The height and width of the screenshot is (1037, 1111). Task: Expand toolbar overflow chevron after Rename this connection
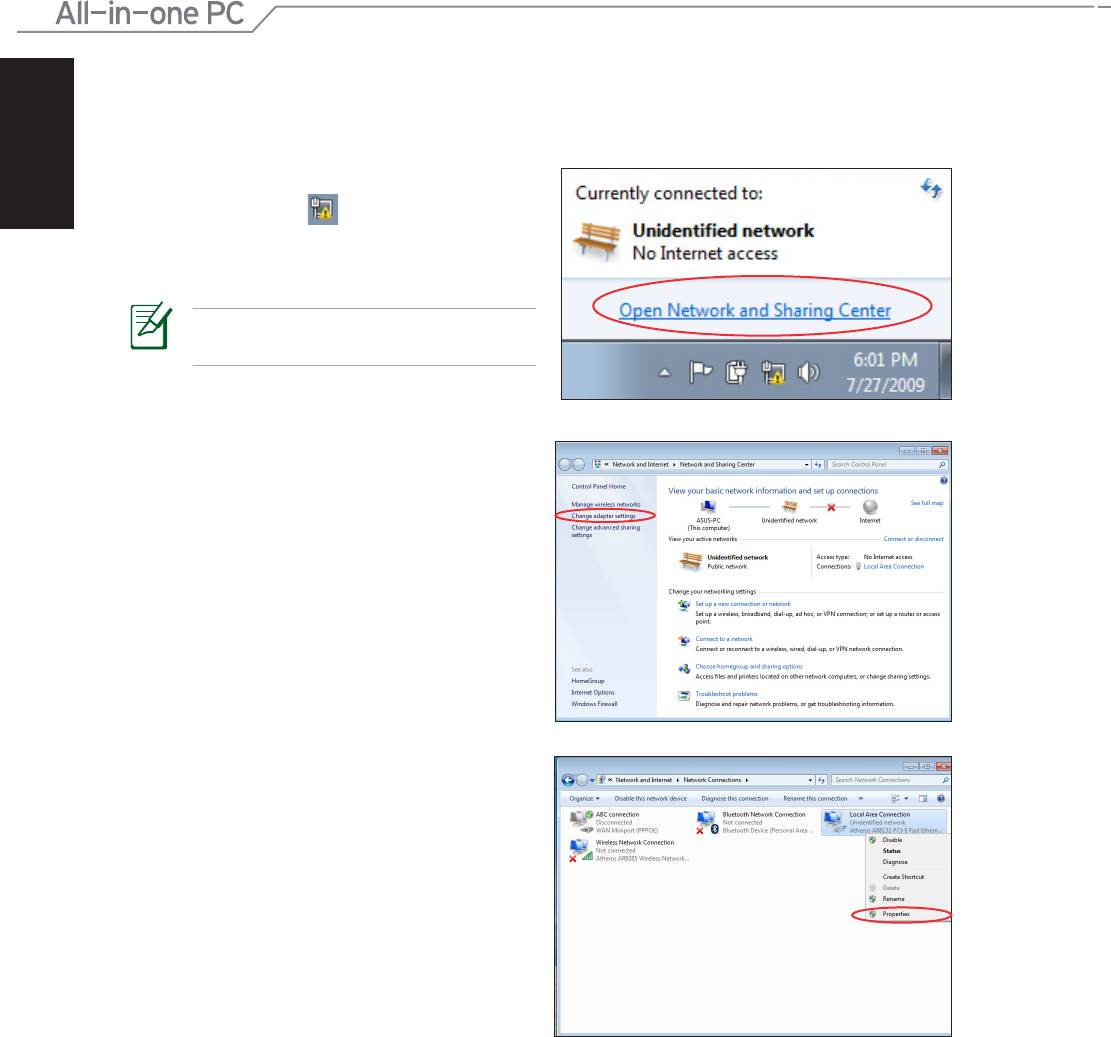click(861, 798)
